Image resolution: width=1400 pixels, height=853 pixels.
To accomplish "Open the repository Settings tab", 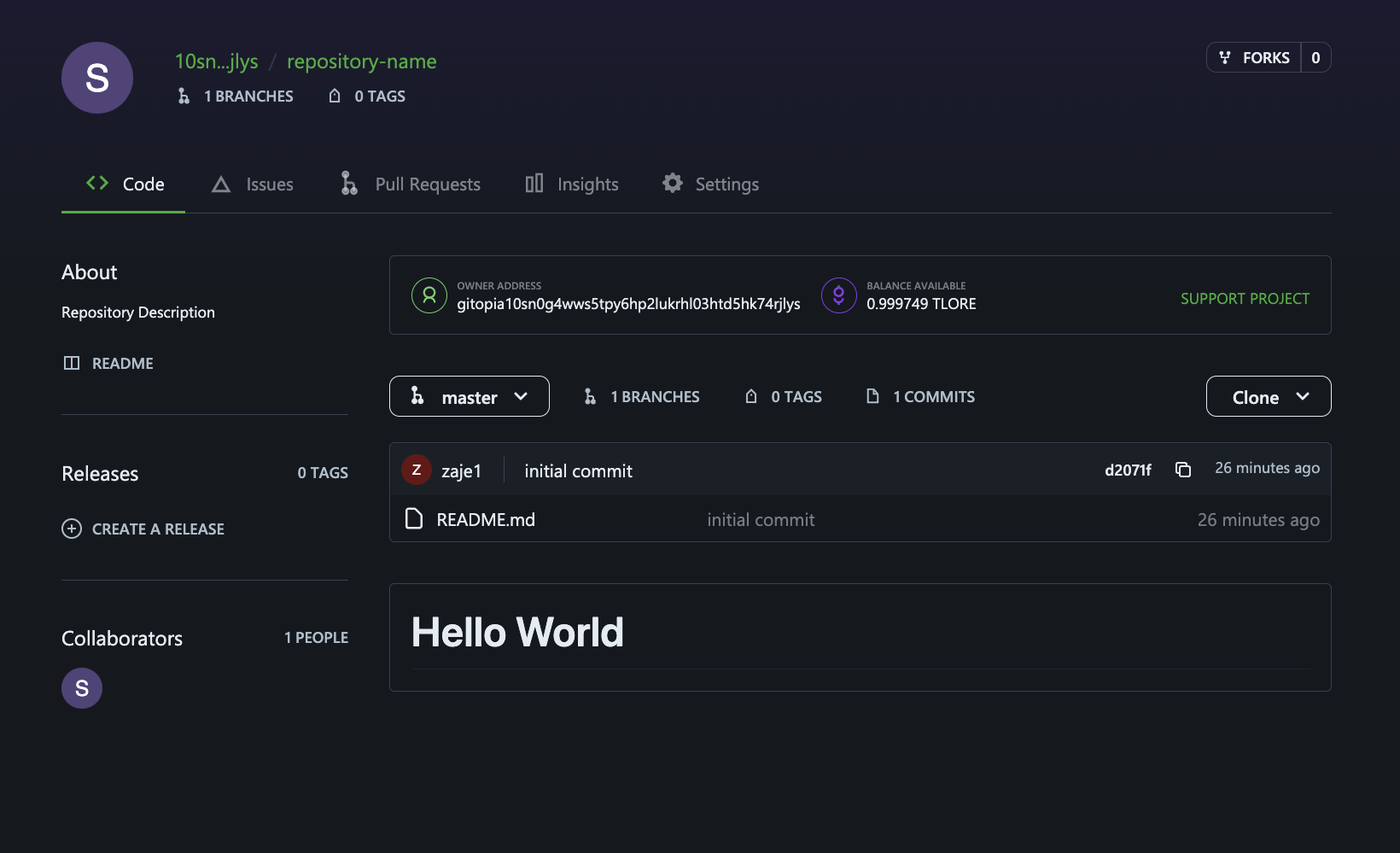I will pos(710,184).
